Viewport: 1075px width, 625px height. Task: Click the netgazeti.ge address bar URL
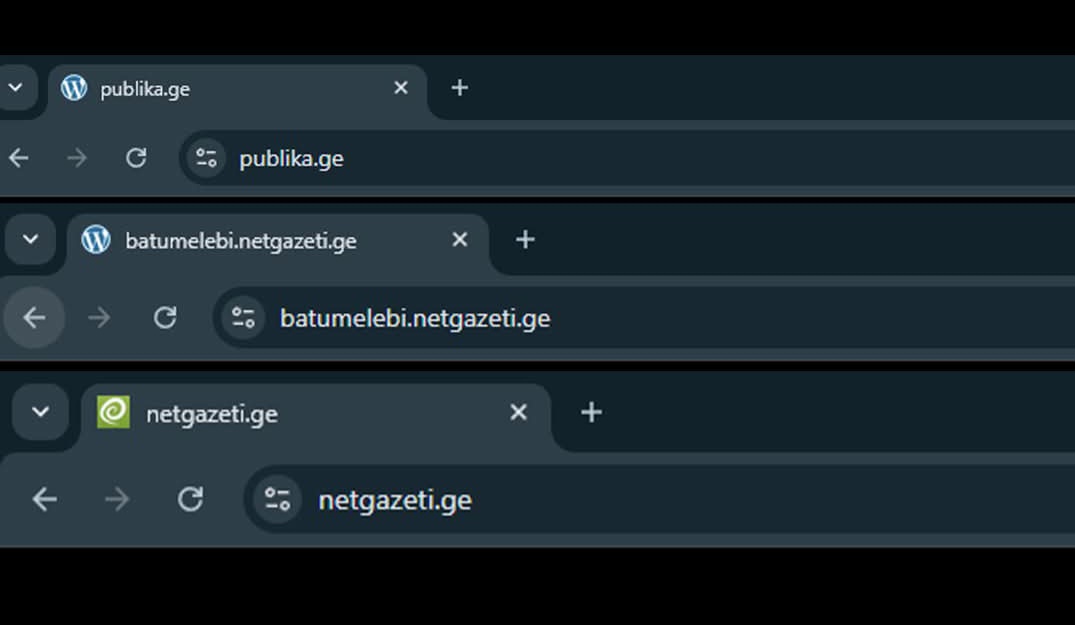tap(395, 500)
